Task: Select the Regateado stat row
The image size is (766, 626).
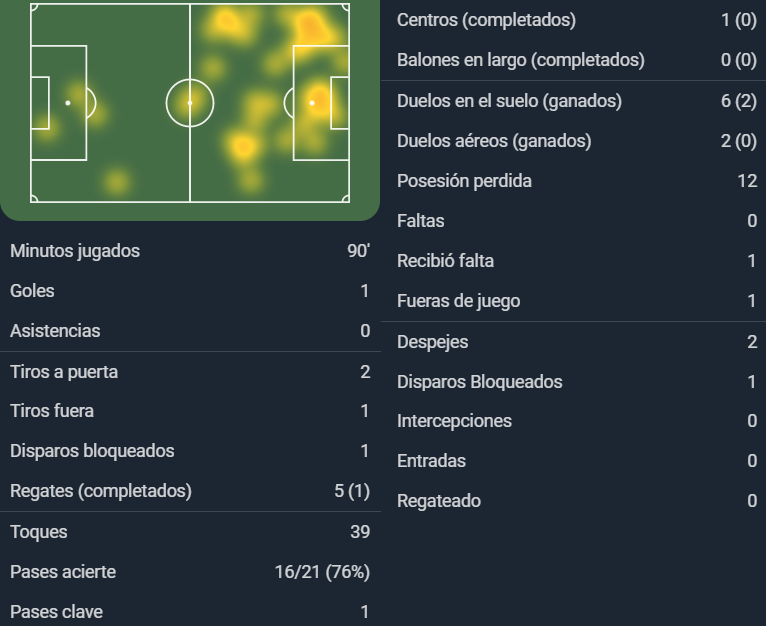Action: (574, 501)
